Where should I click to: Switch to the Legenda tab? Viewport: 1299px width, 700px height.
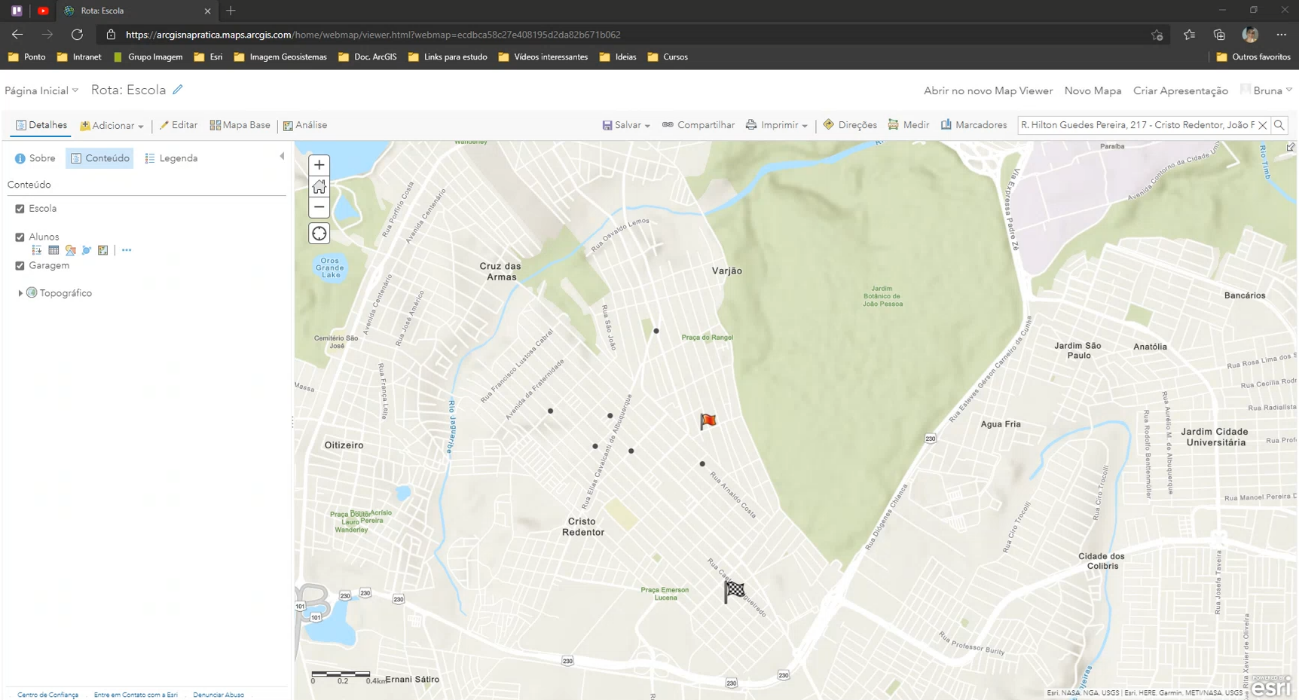point(171,158)
